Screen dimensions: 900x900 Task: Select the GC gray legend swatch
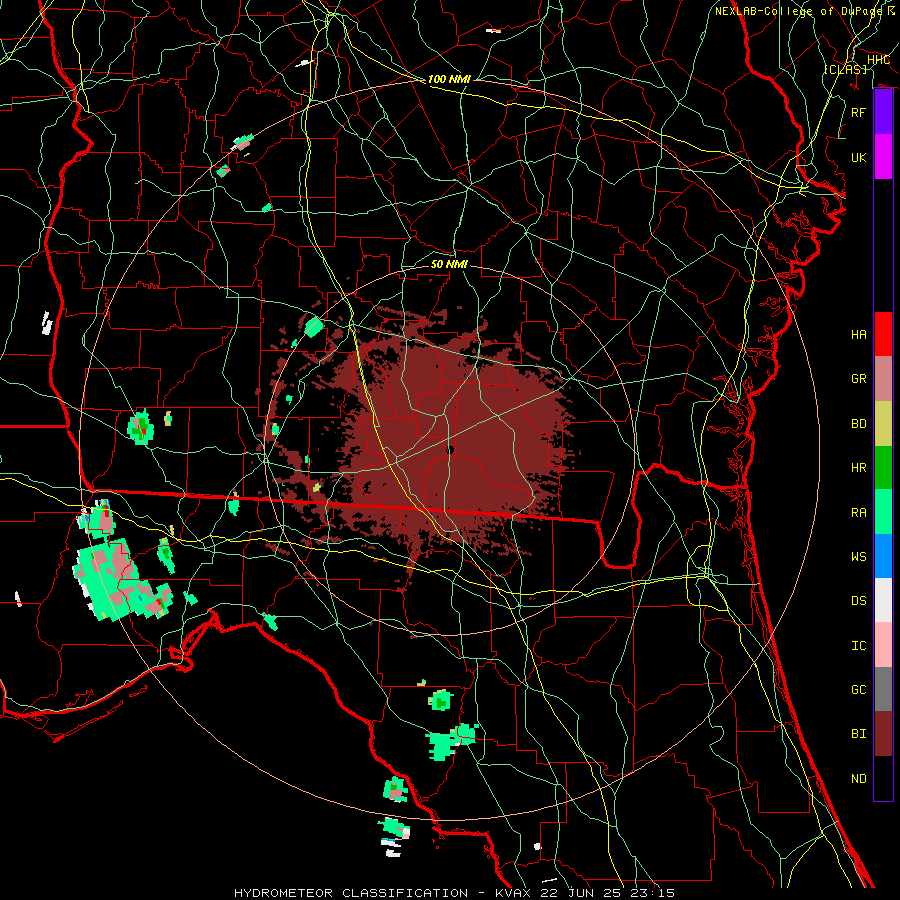(883, 689)
